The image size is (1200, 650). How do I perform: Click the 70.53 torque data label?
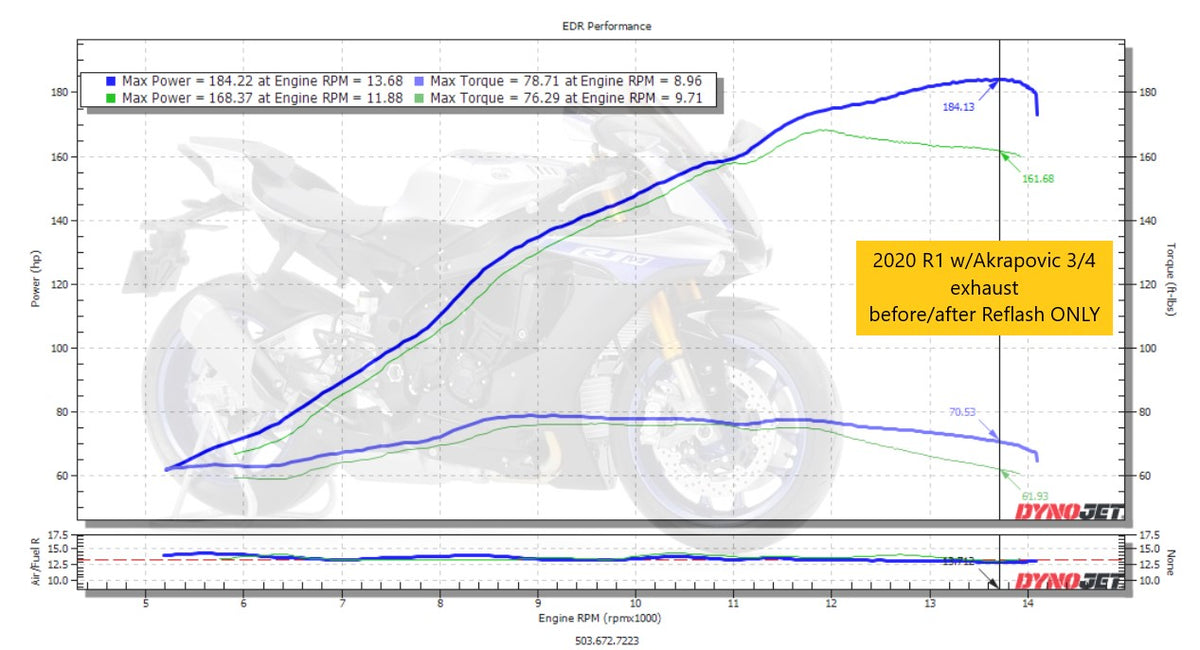click(964, 411)
